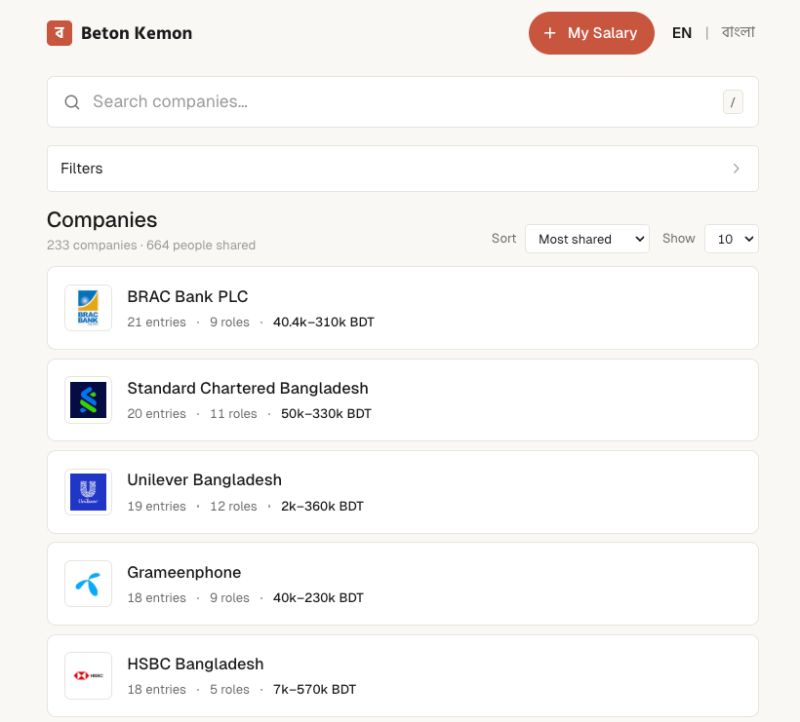Click the '40.4k–310k BDT' salary range

[323, 322]
